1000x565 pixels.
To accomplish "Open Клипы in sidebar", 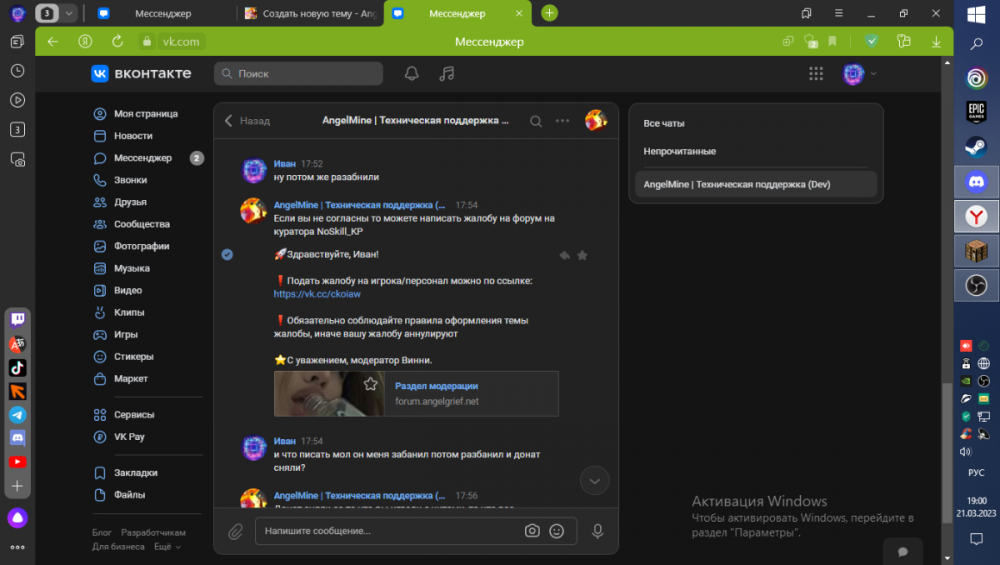I will [129, 312].
